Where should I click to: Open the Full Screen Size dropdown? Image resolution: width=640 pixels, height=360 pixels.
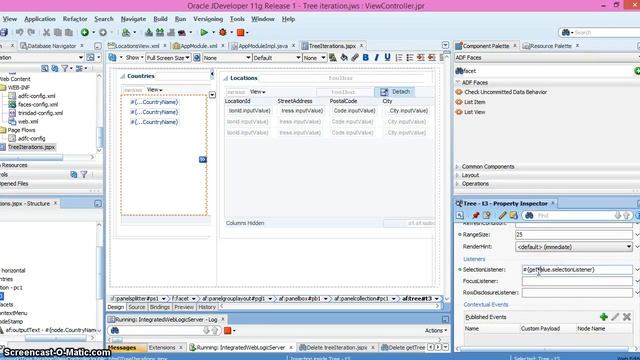[x=168, y=58]
